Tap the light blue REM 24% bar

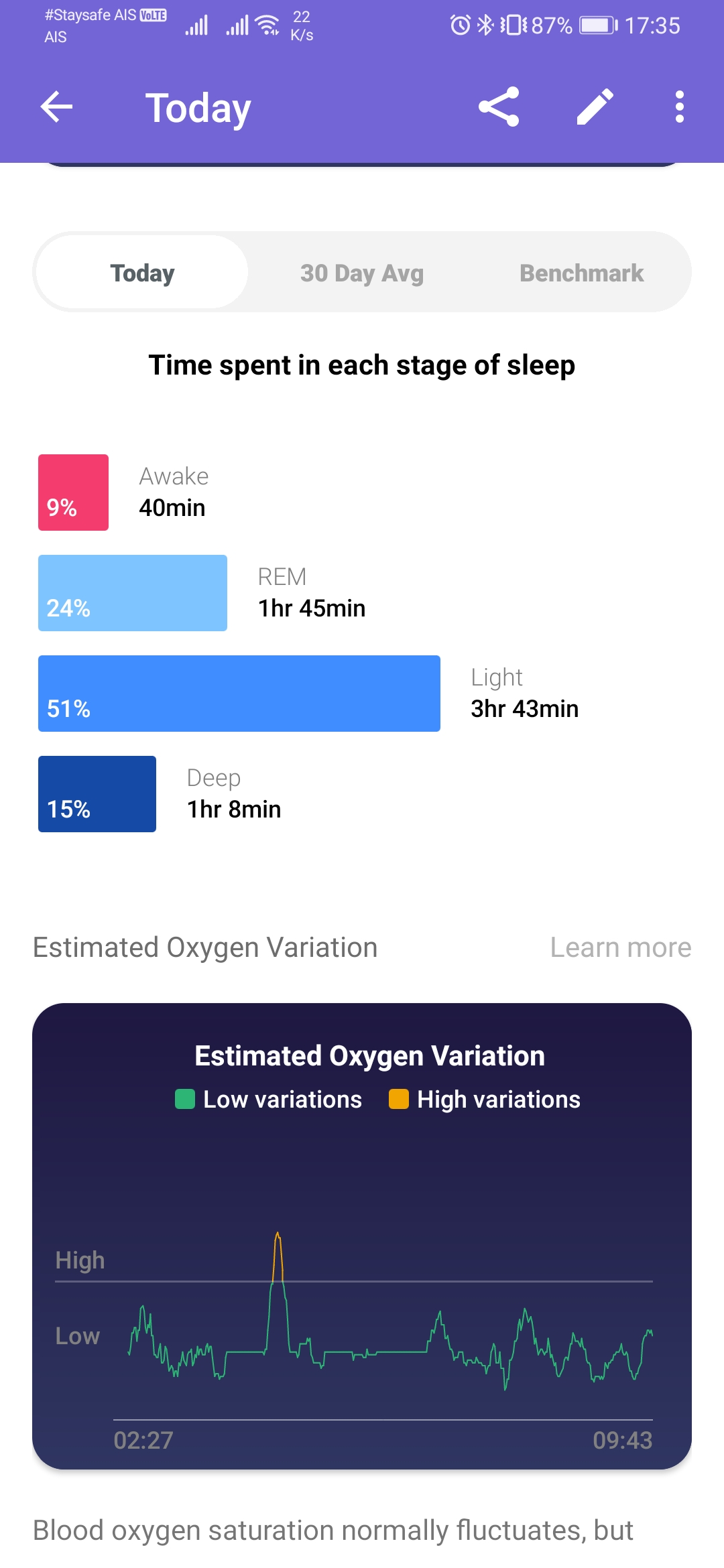pos(133,593)
